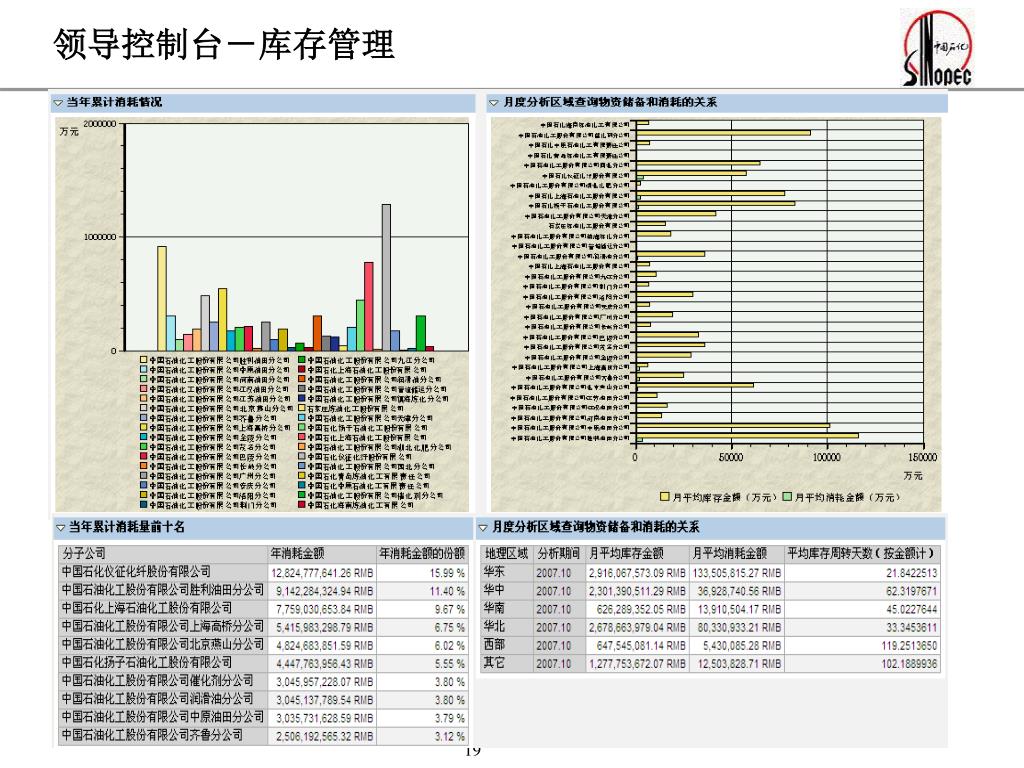Select row 北京燕山分公司 in top-ten table
Screen dimensions: 1024x768
point(263,645)
